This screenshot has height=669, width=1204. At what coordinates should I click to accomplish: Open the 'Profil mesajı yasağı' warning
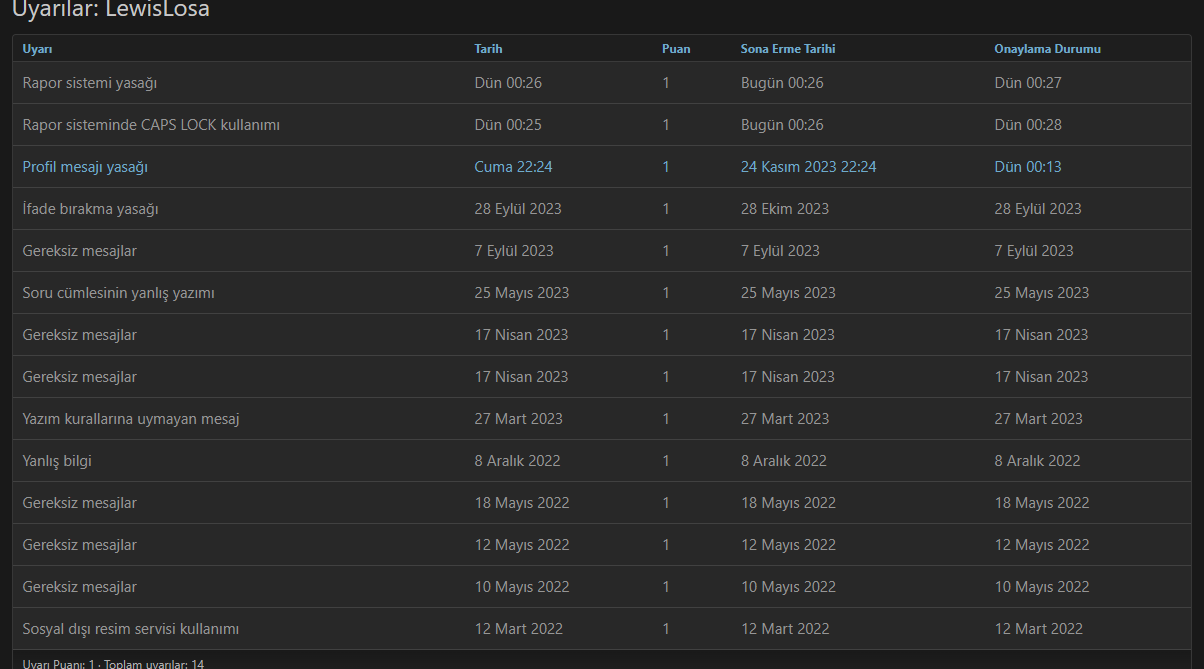(x=85, y=167)
